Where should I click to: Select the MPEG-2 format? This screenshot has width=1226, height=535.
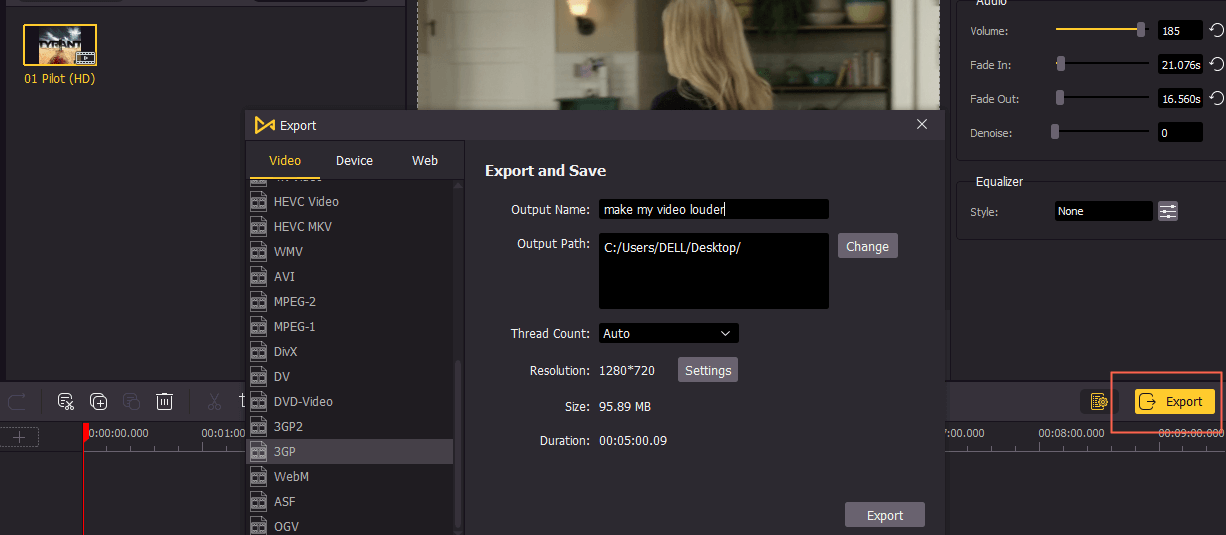coord(350,301)
